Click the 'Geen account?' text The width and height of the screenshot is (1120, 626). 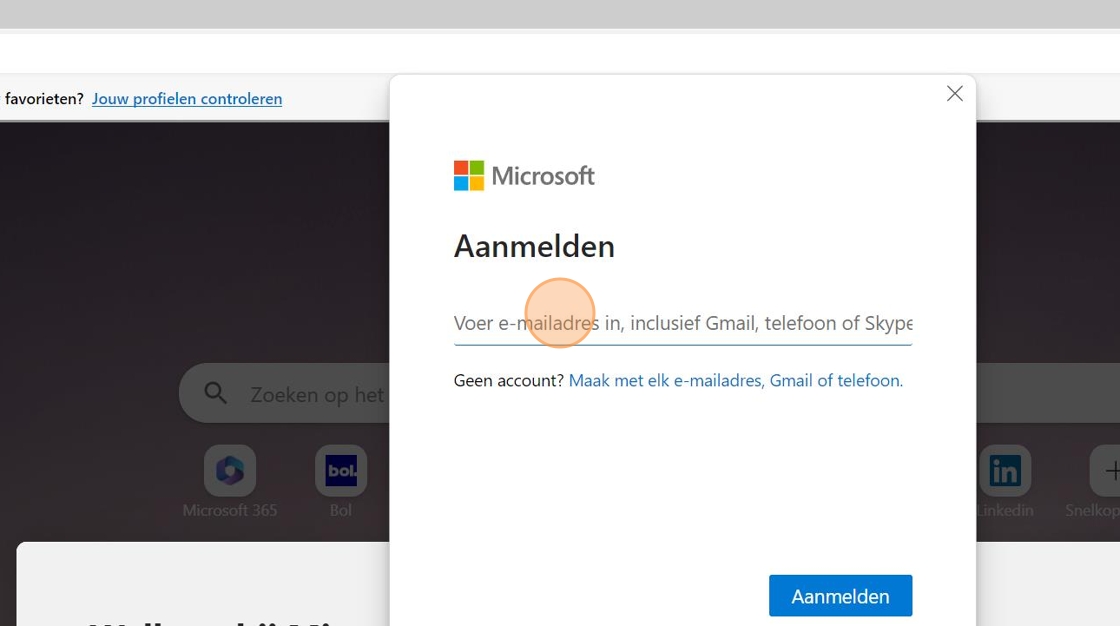508,380
